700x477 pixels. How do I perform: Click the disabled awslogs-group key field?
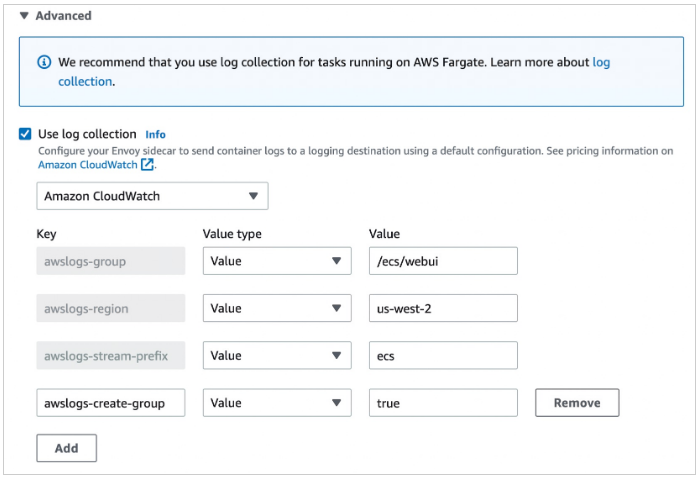pyautogui.click(x=111, y=261)
